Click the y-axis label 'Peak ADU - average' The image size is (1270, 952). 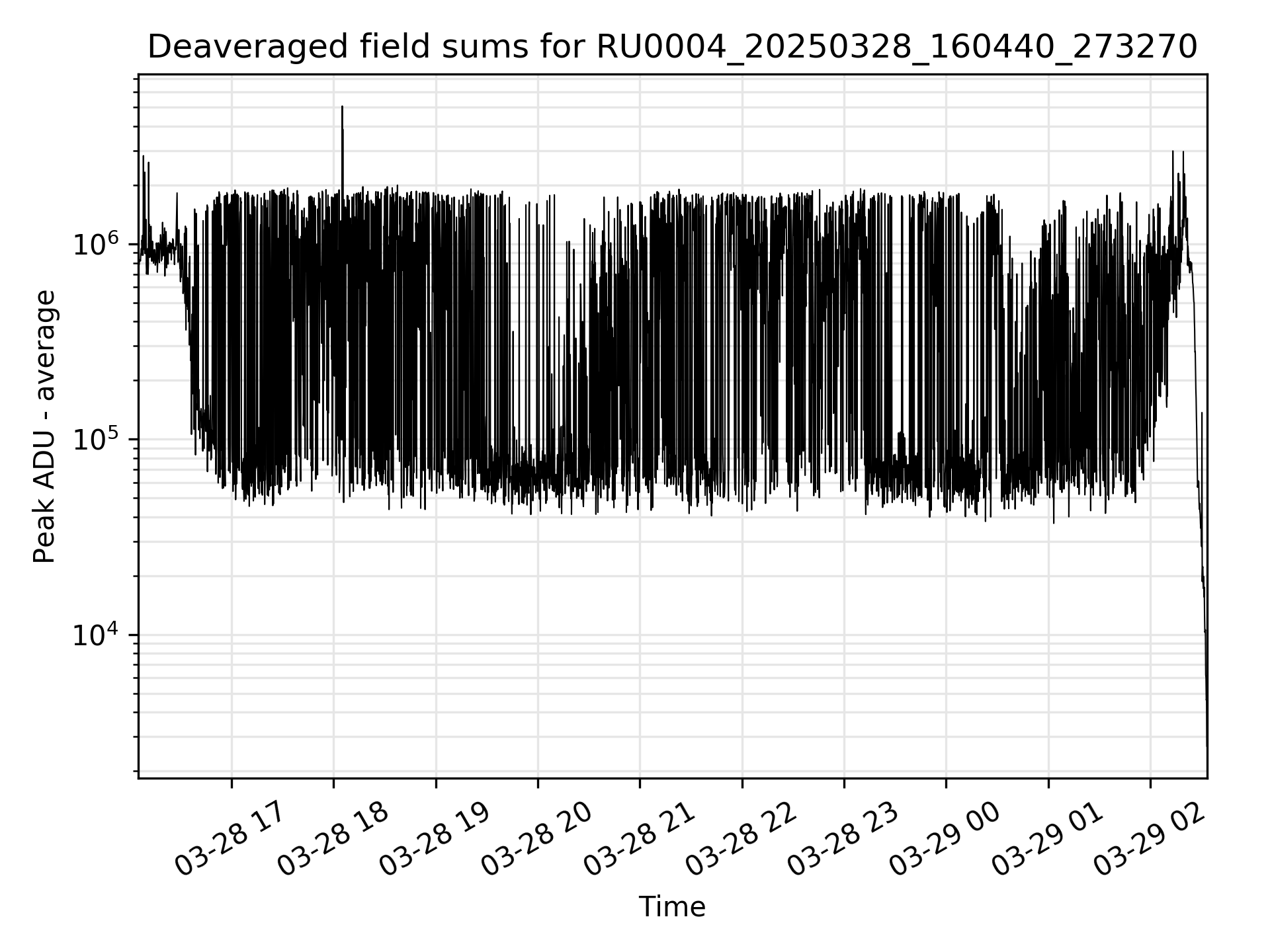44,426
